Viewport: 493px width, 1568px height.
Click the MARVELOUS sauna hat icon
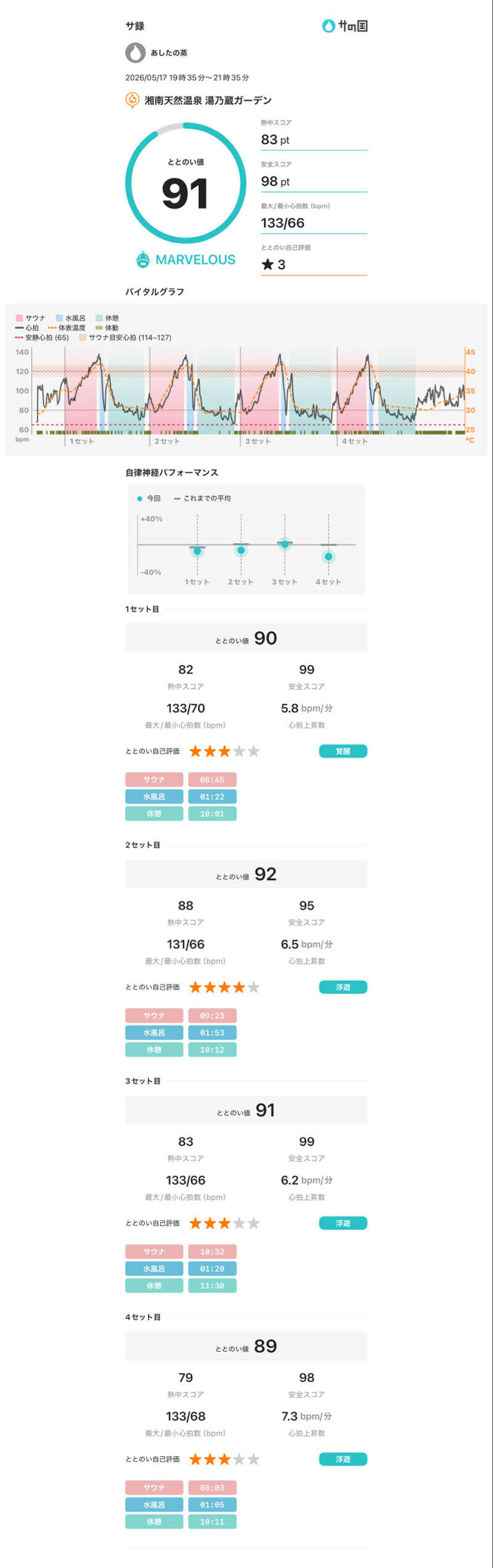pos(142,260)
